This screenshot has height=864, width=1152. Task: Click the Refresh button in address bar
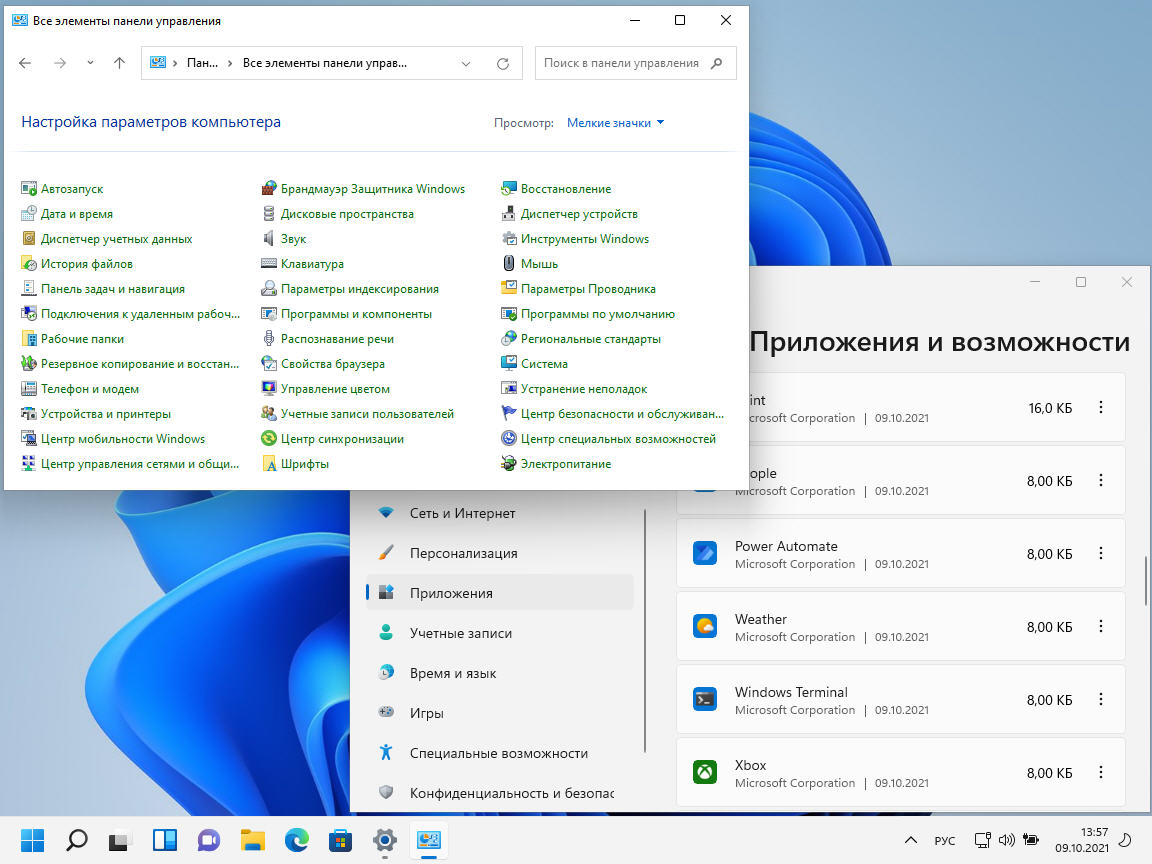503,63
